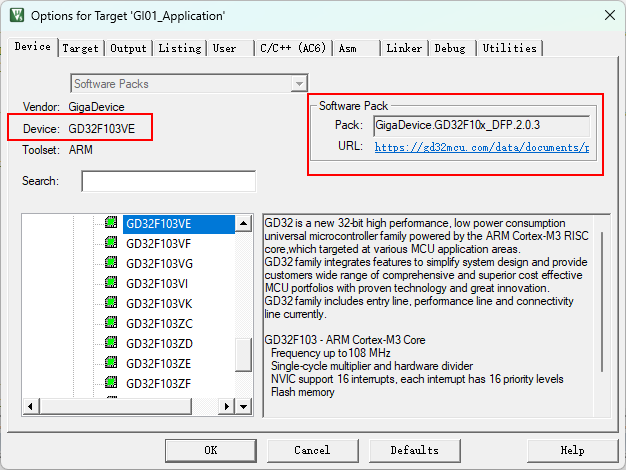
Task: Click the Help button
Action: (573, 450)
